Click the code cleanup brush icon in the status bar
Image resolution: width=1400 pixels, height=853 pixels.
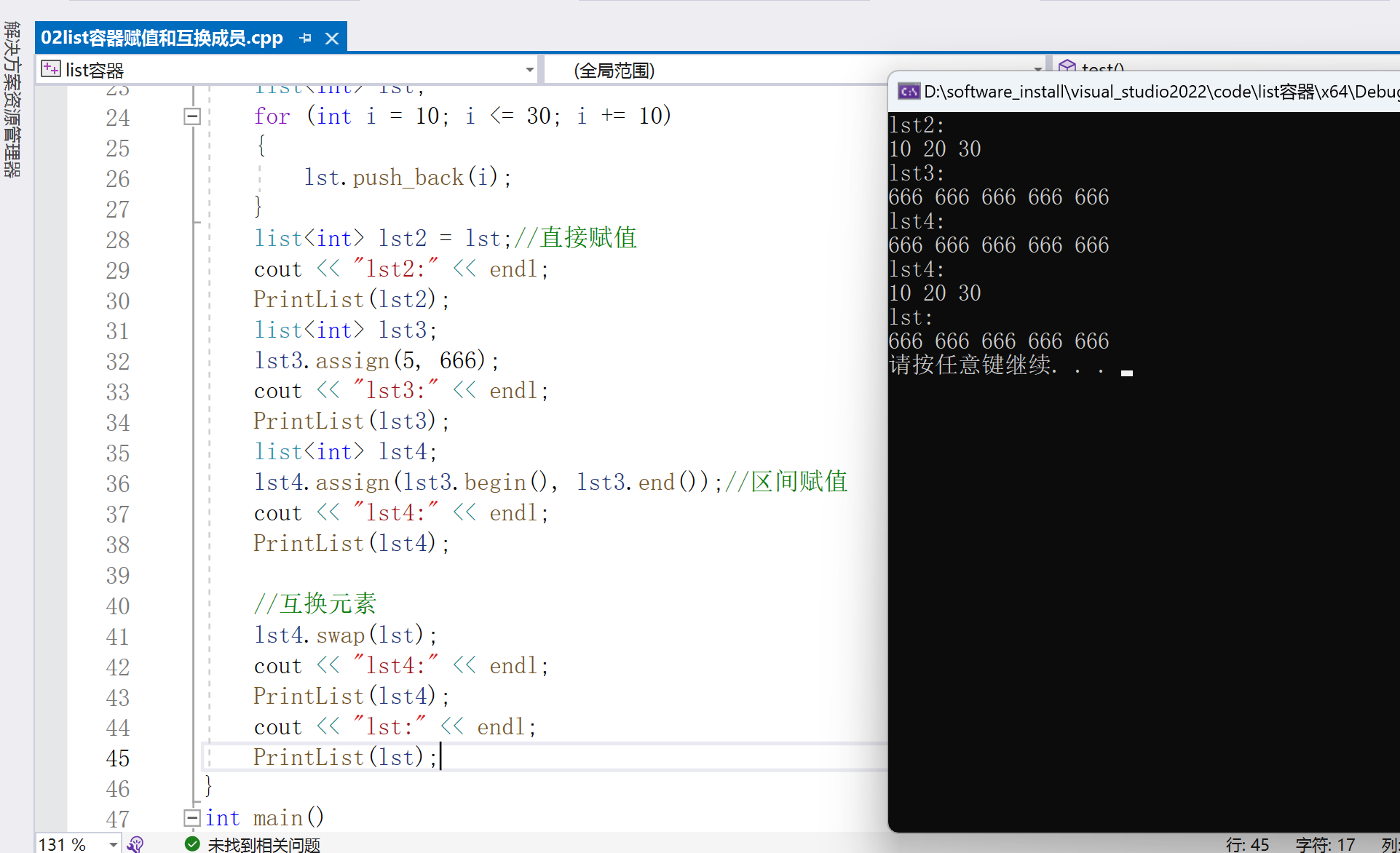pyautogui.click(x=135, y=844)
